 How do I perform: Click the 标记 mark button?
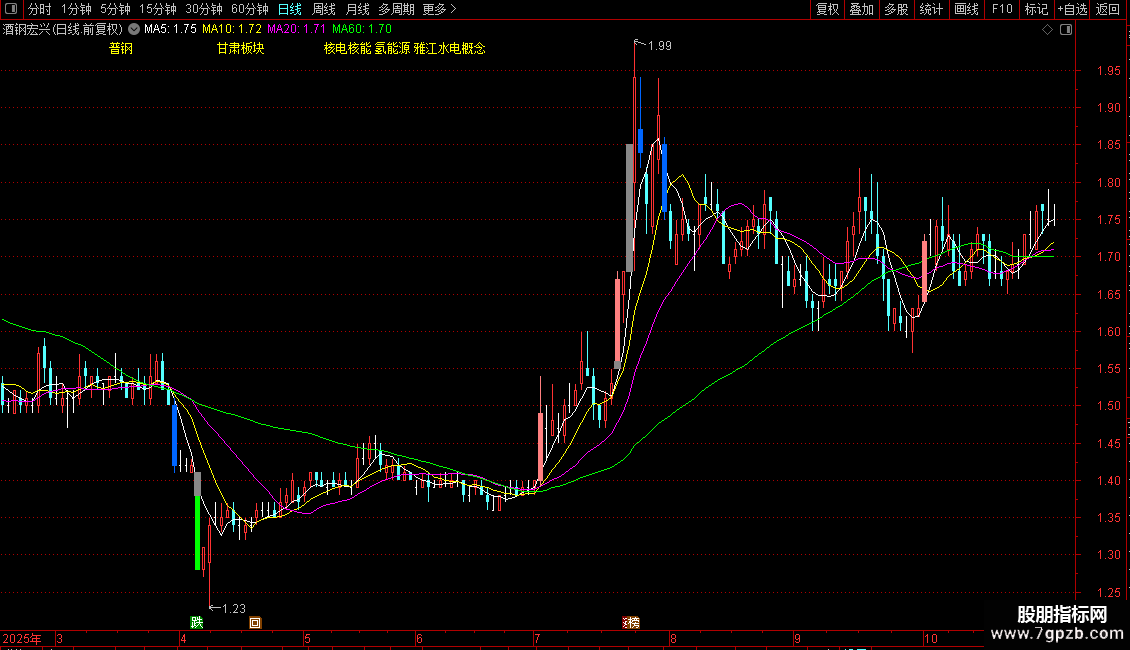point(1036,9)
